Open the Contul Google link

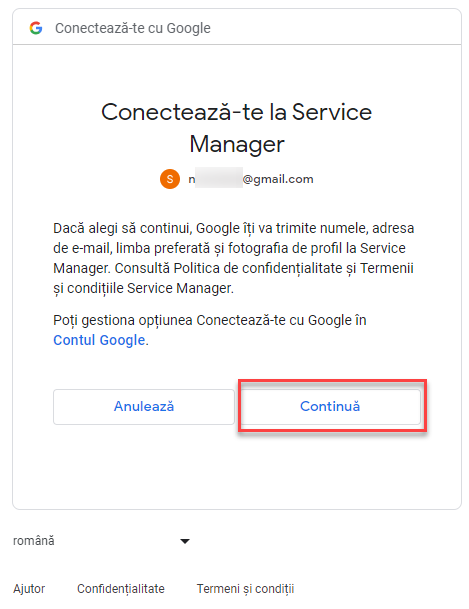[x=99, y=340]
